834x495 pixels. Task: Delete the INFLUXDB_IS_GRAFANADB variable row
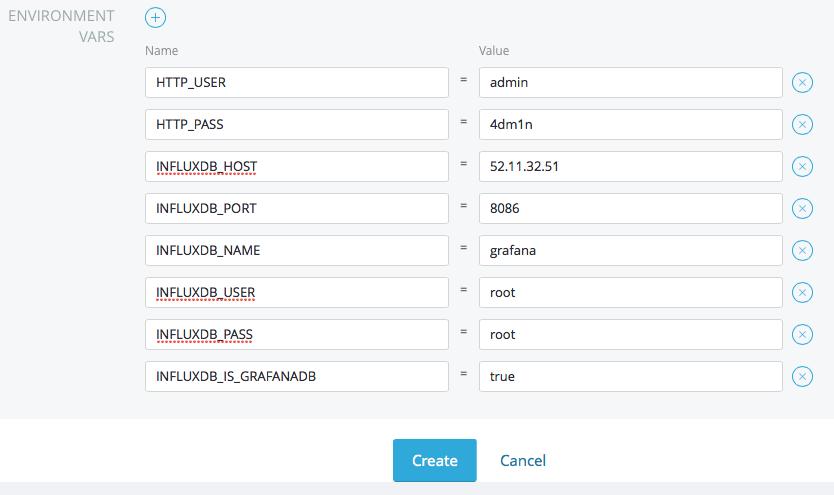[x=802, y=376]
